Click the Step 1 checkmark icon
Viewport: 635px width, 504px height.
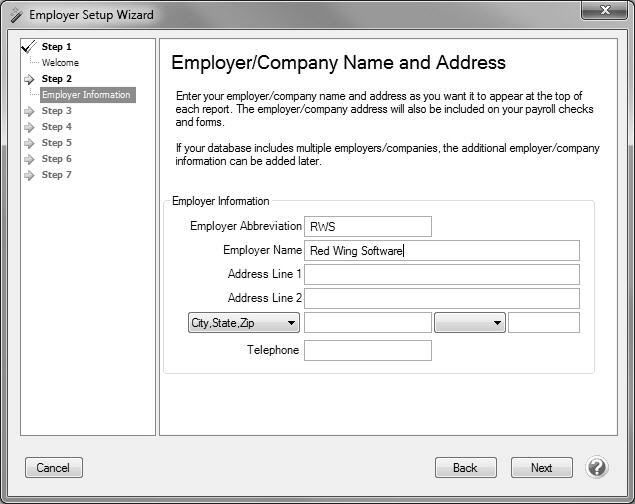(x=29, y=46)
